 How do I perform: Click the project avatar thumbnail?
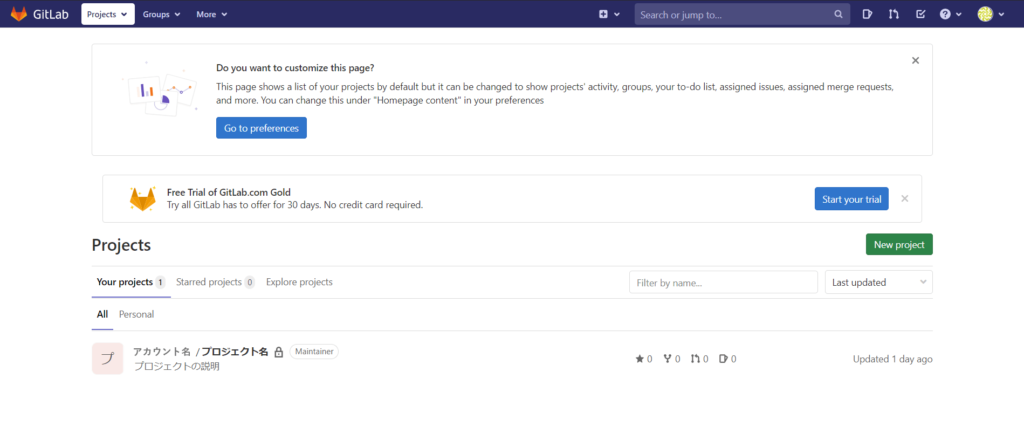tap(107, 358)
